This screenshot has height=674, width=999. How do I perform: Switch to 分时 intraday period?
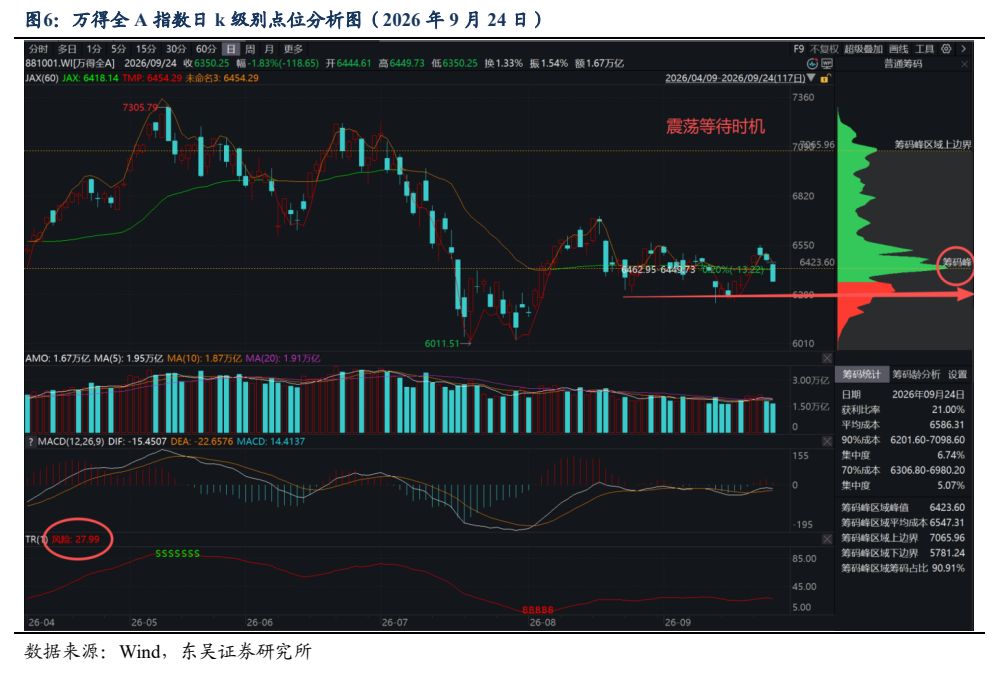pos(38,49)
